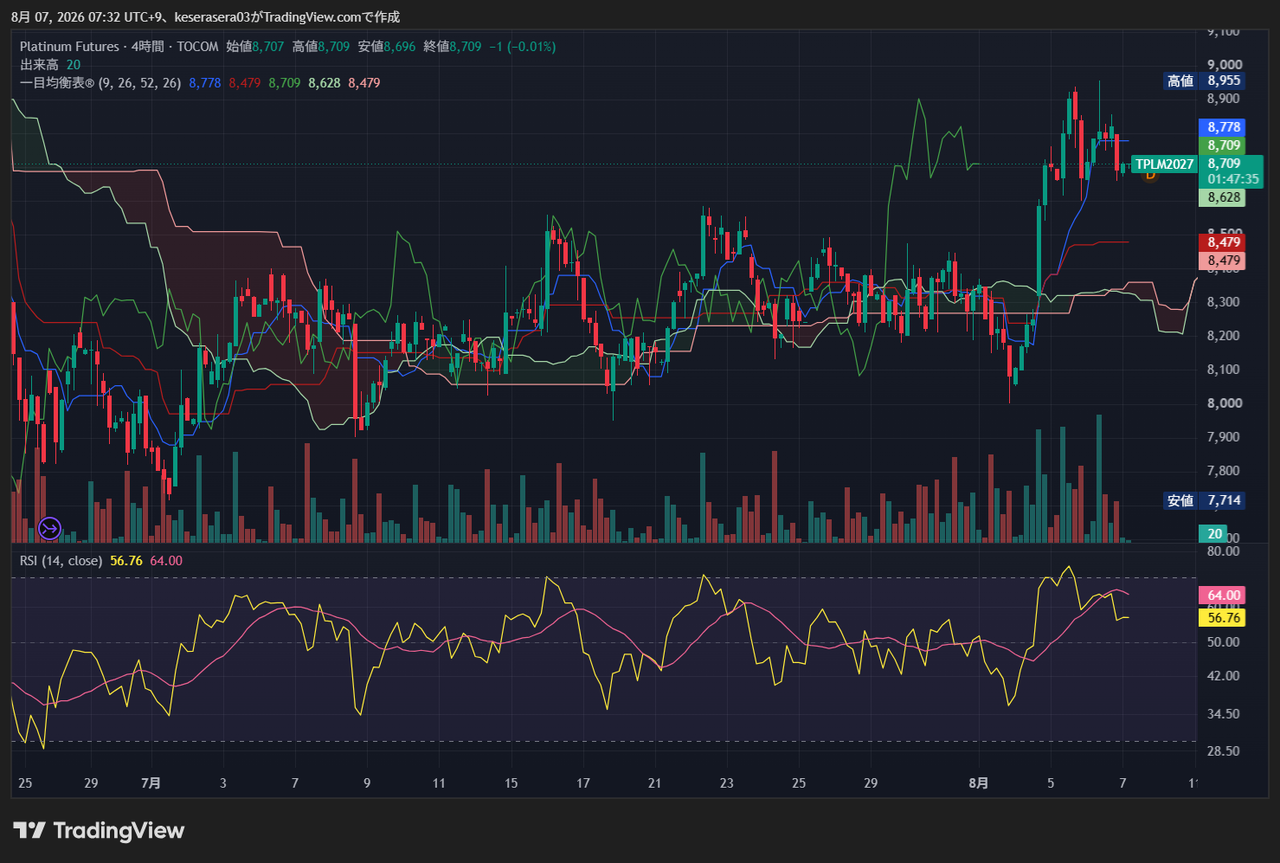This screenshot has height=863, width=1280.
Task: Click the 01:47:35 bar countdown label
Action: click(x=1231, y=179)
